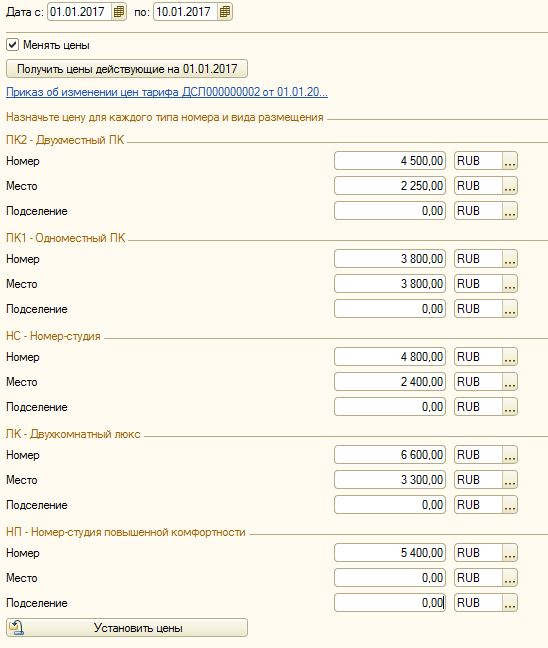Open currency selector for ПК2 Номер price
Image resolution: width=548 pixels, height=648 pixels.
pos(510,161)
